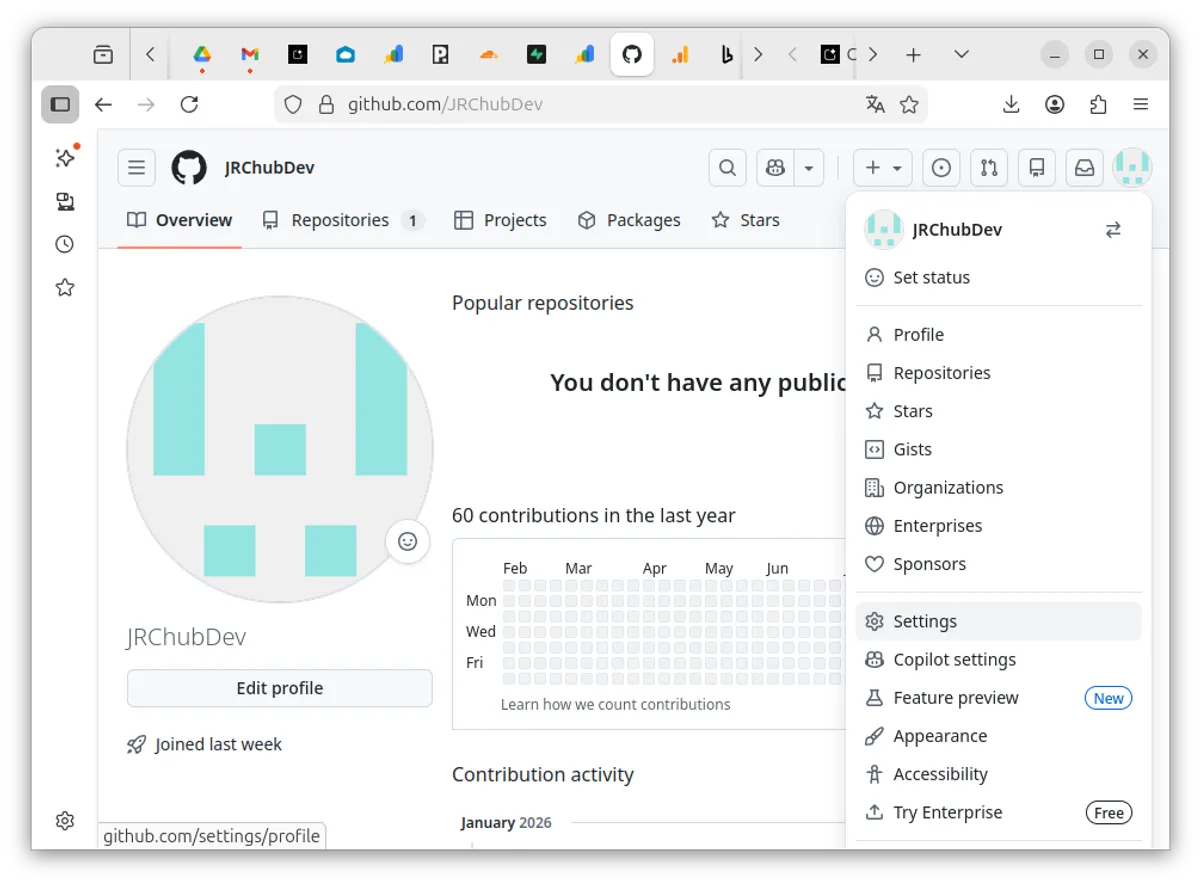Open Profile from the user menu
Screen dimensions: 1200x884
coord(998,335)
